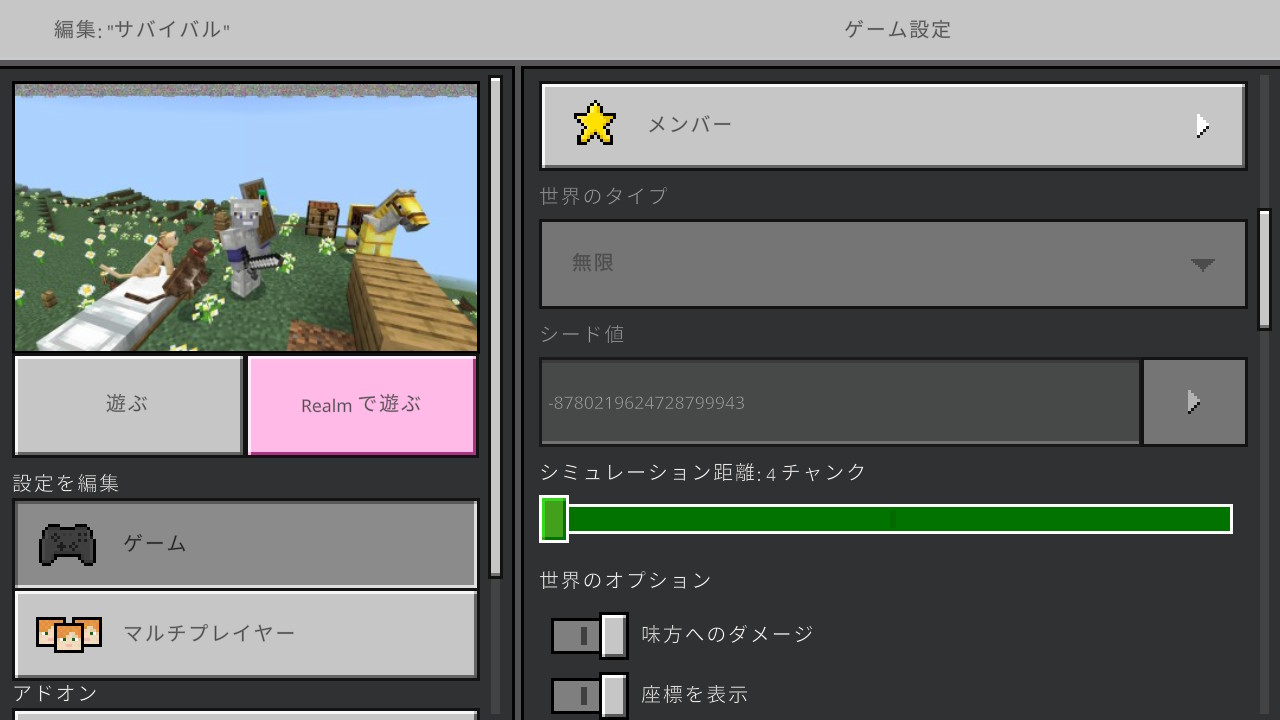The width and height of the screenshot is (1280, 720).
Task: Click the gamepad controller icon
Action: [x=67, y=544]
